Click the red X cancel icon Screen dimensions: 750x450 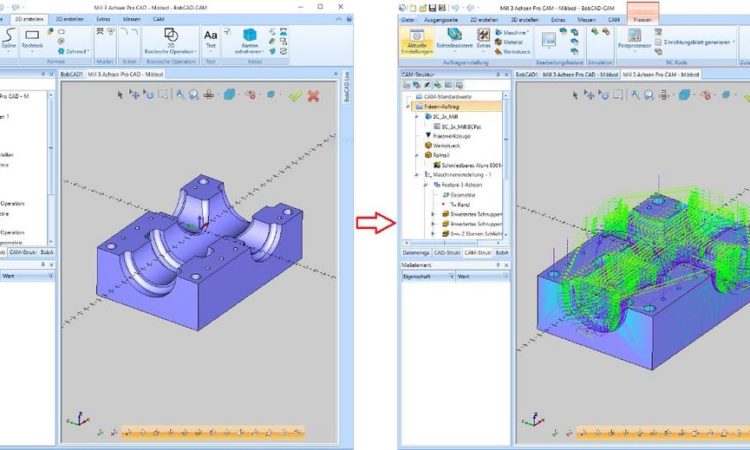coord(313,95)
